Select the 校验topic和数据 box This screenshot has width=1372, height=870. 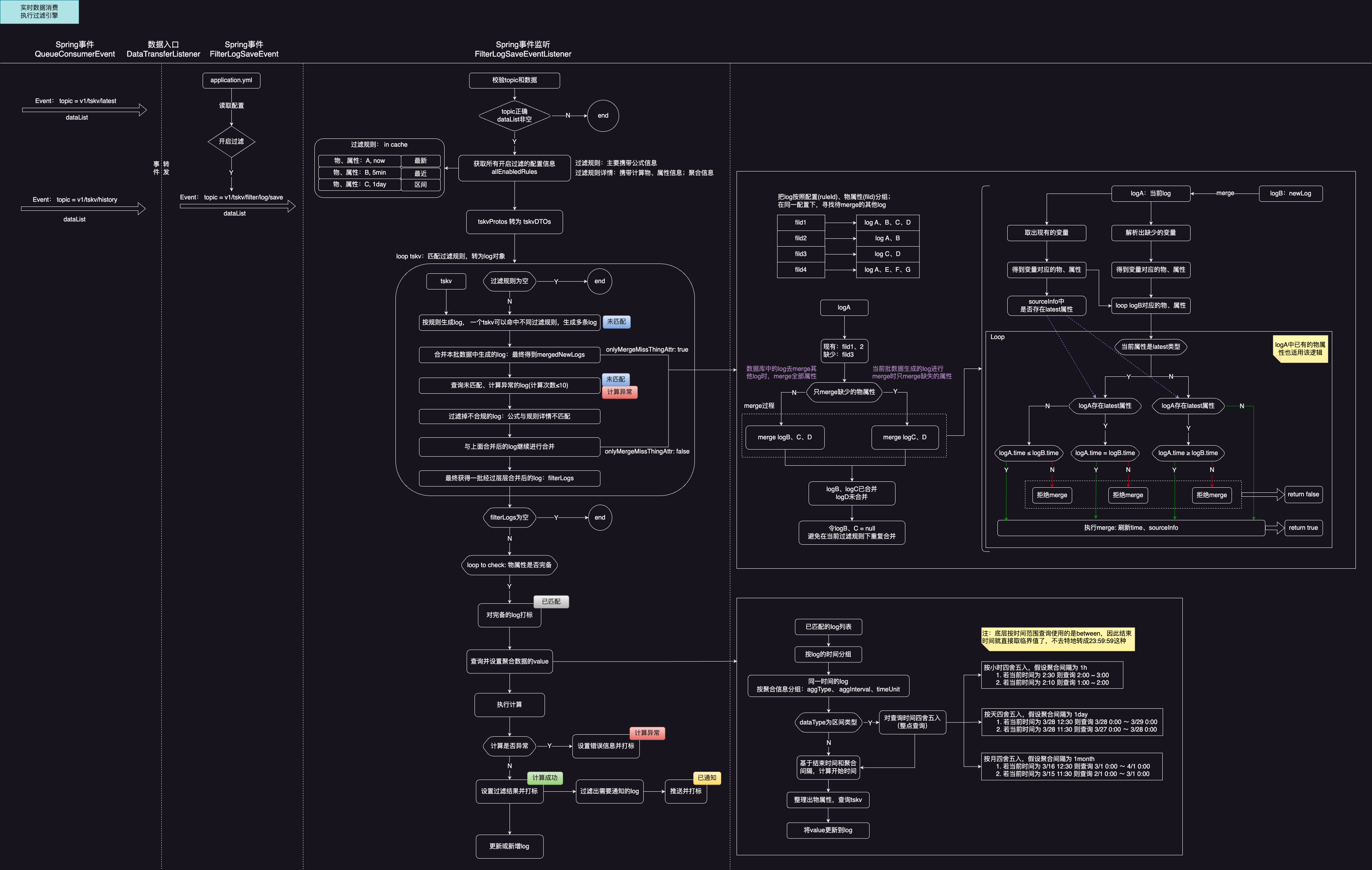[x=514, y=80]
